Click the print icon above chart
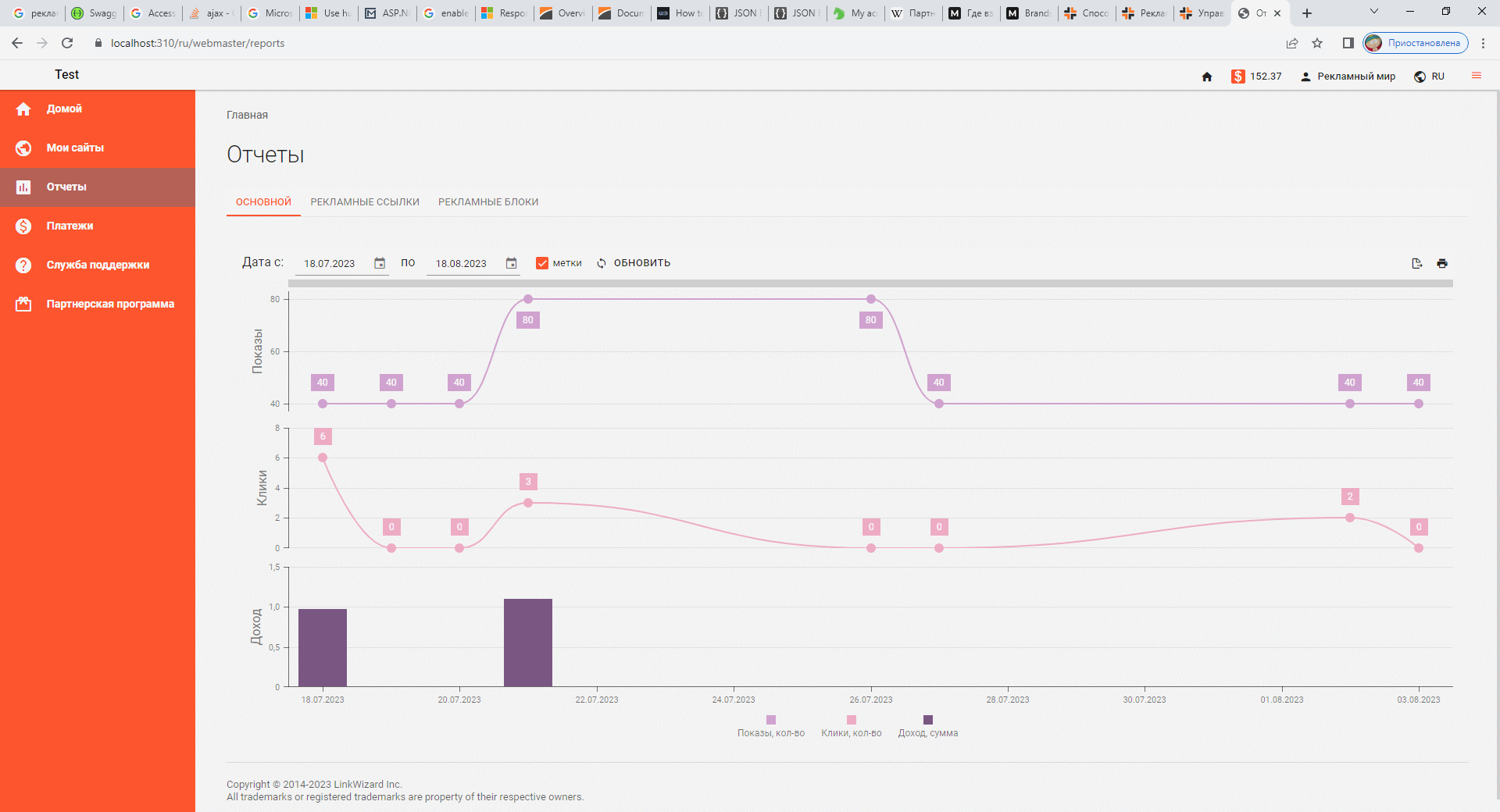This screenshot has height=812, width=1500. (1442, 263)
